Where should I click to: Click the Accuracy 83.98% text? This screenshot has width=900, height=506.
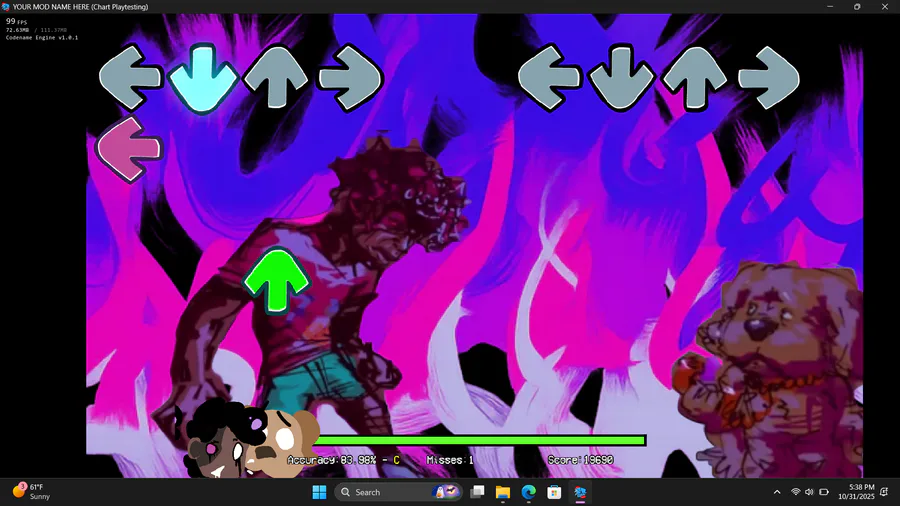(x=343, y=460)
